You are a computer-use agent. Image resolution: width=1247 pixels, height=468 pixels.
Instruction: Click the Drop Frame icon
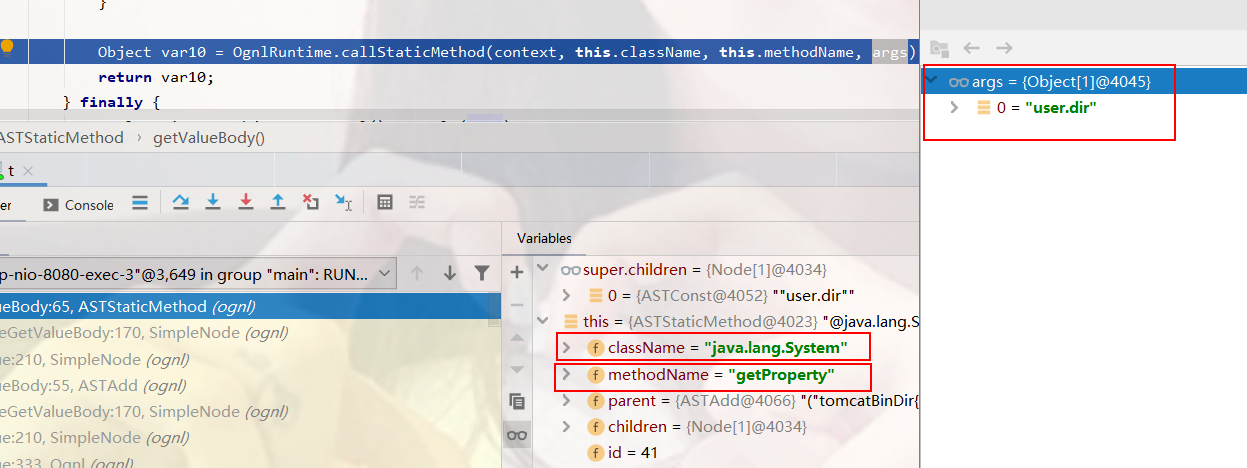[x=311, y=203]
